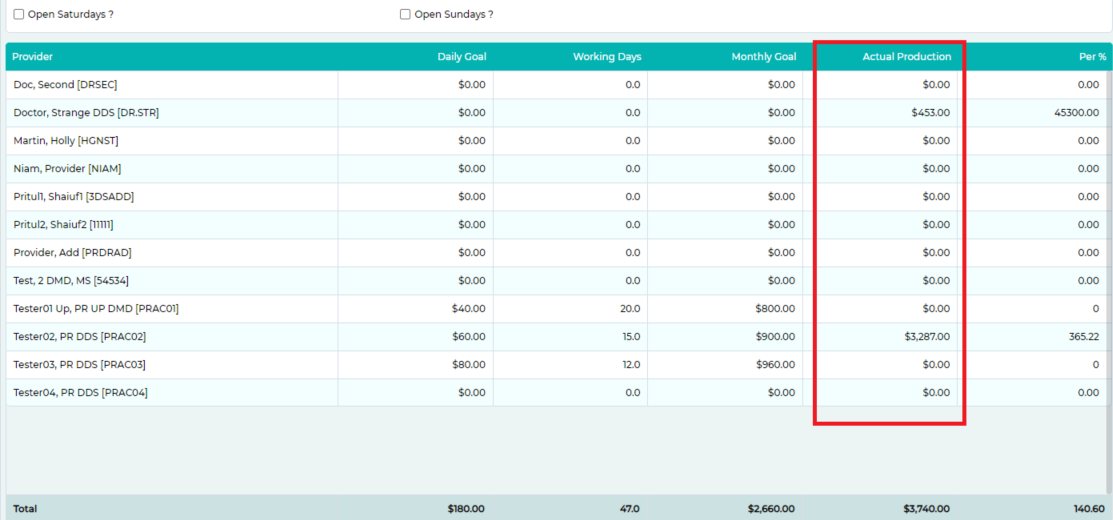Screen dimensions: 1113x520
Task: Click the $453.00 actual production cell
Action: coord(930,113)
